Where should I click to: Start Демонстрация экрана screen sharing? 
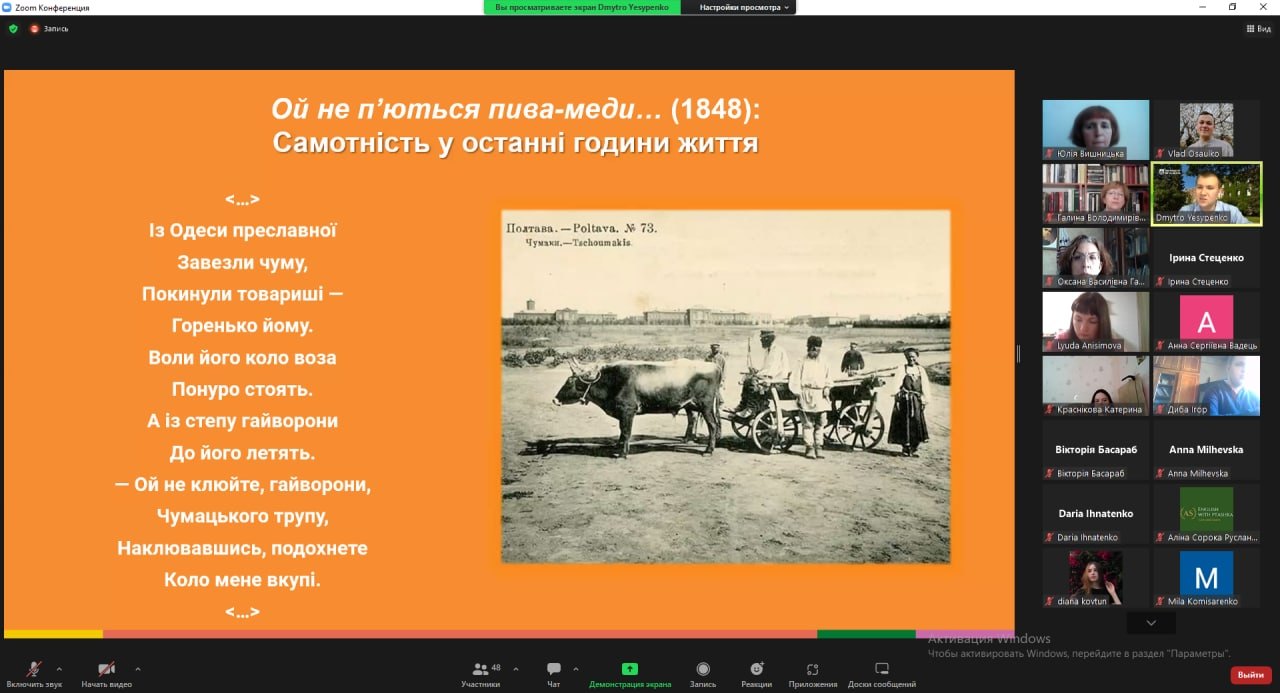(630, 674)
